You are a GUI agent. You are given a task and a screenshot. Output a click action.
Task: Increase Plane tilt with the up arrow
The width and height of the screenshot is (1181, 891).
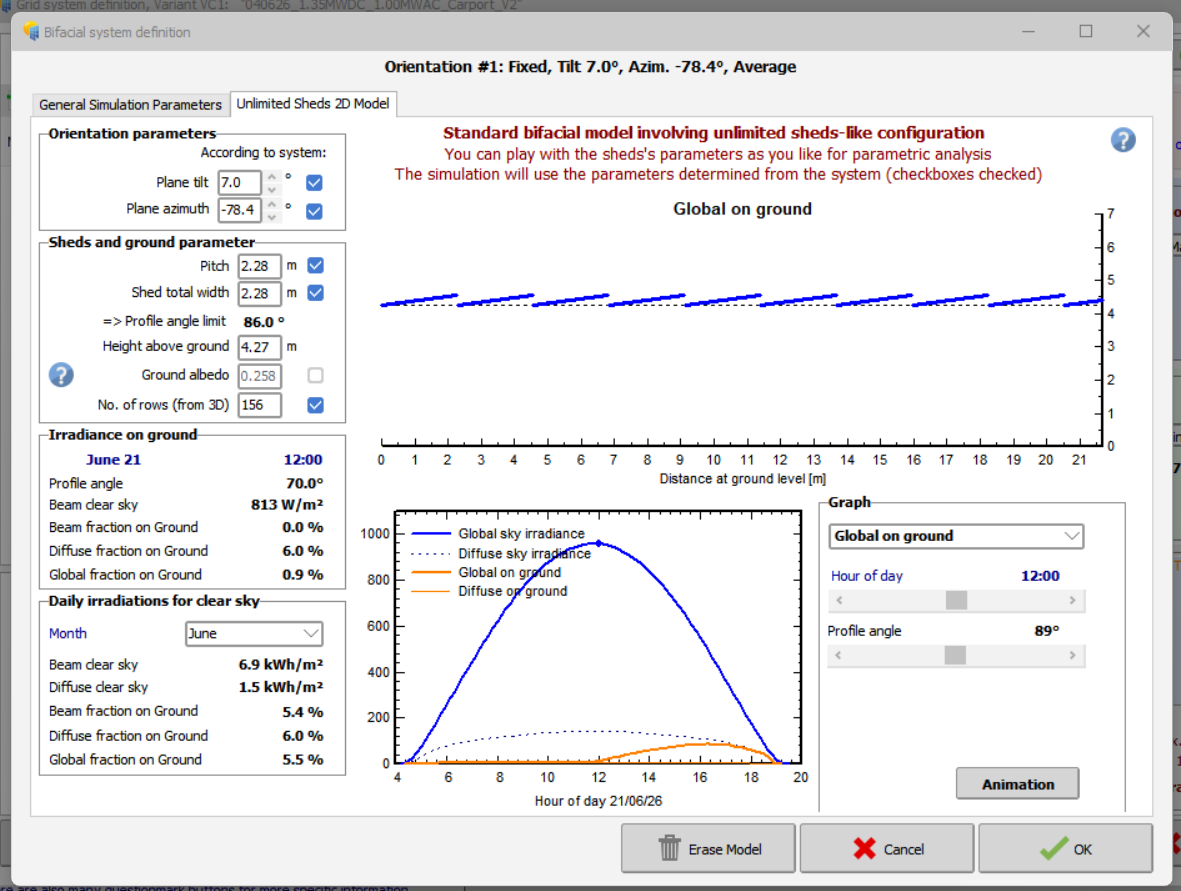point(272,177)
